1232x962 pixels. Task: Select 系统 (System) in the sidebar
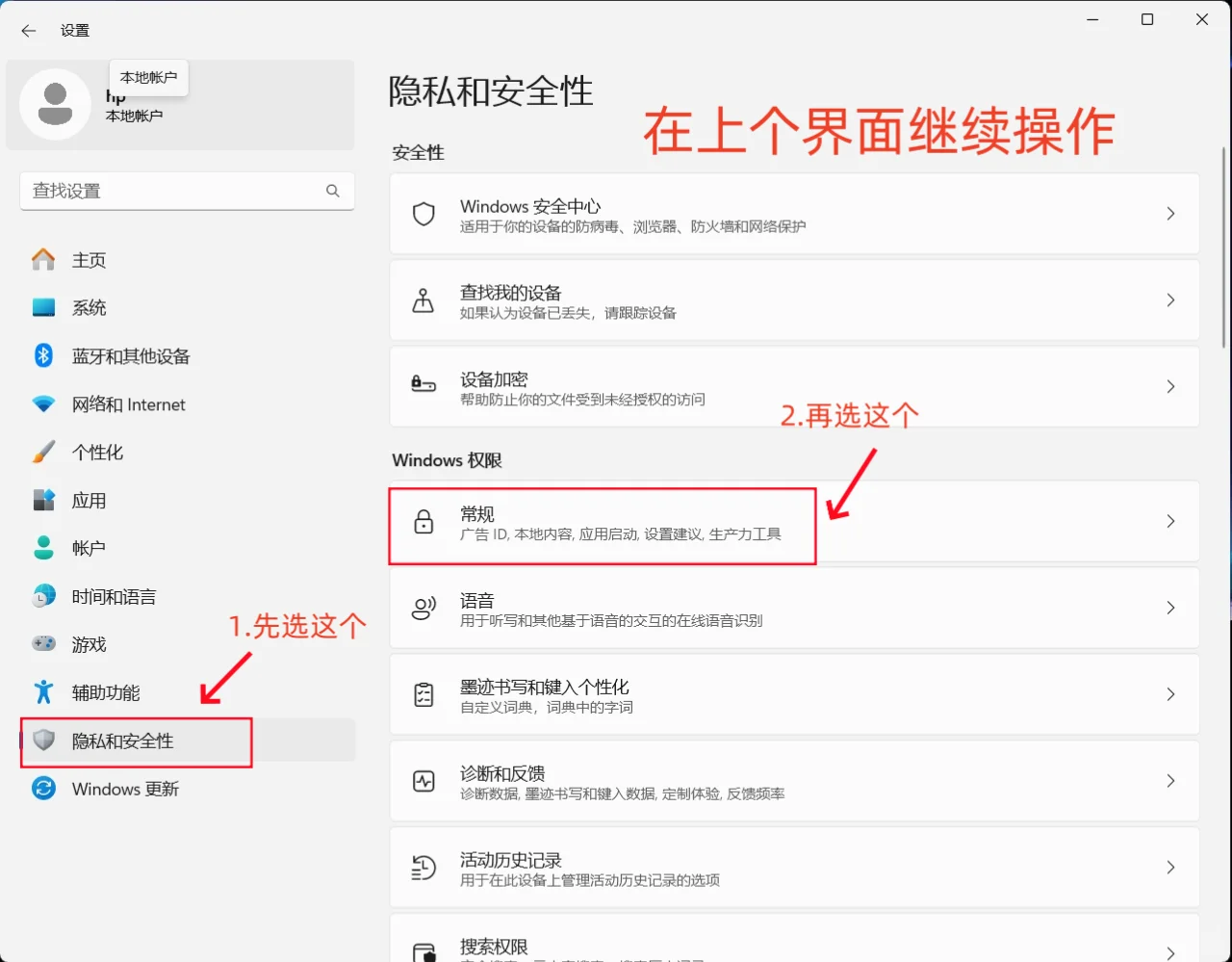point(90,307)
